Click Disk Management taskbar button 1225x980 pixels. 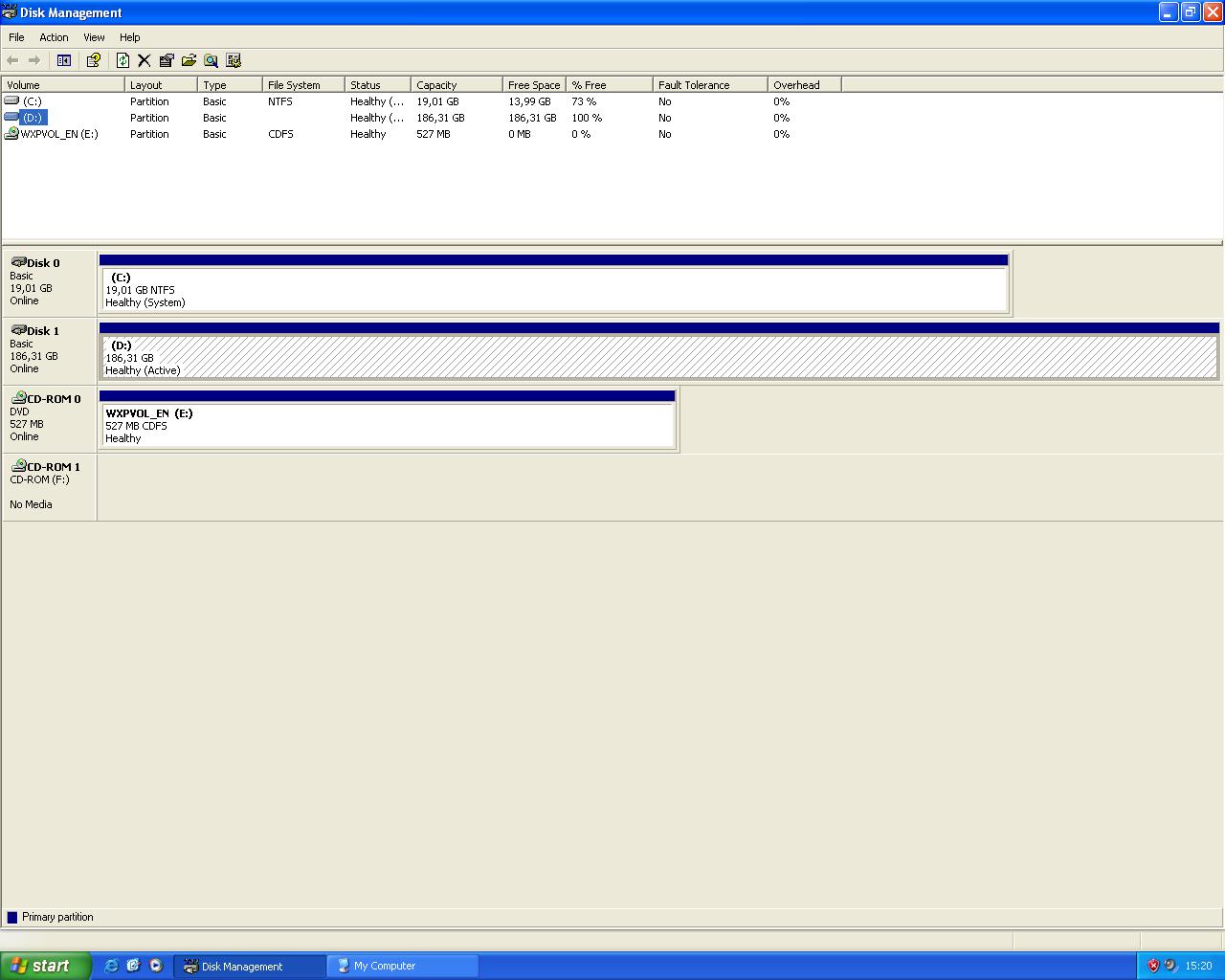250,966
